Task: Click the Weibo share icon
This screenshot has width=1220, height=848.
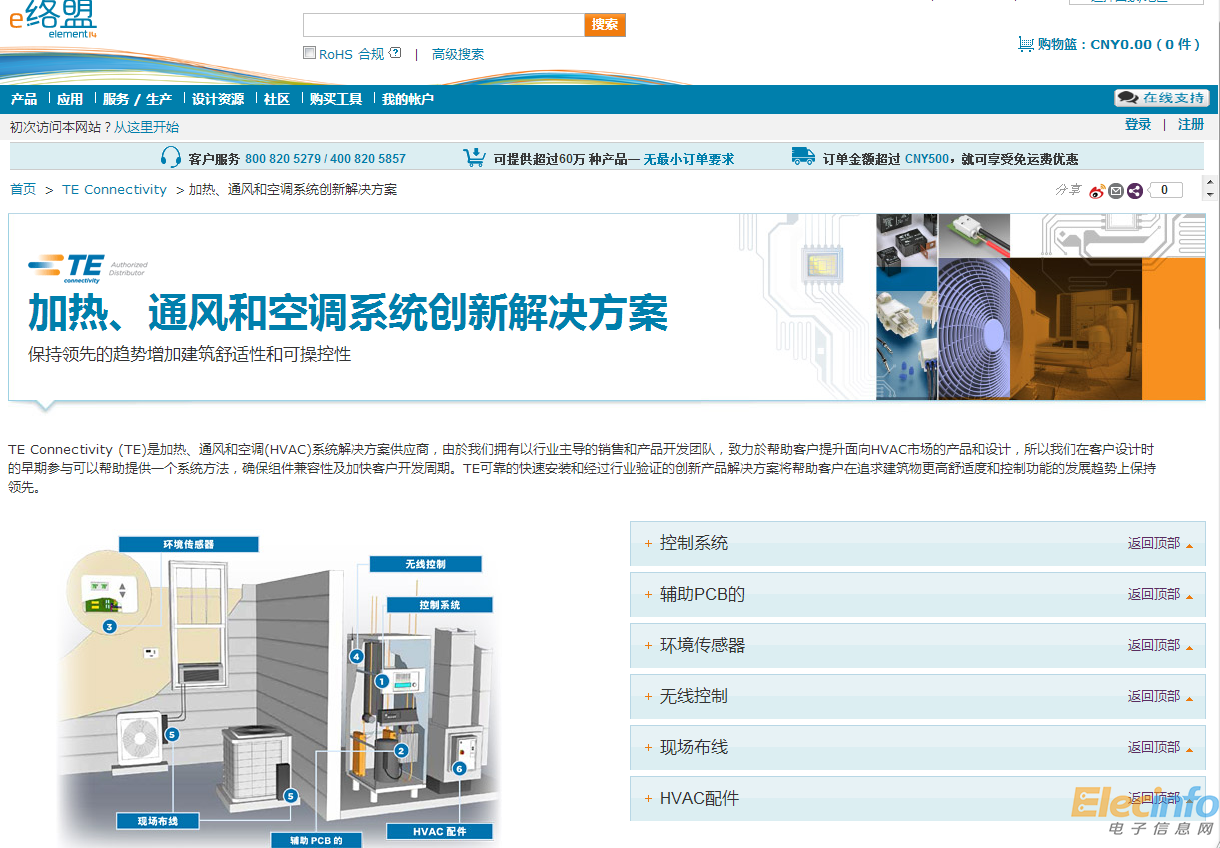Action: pos(1097,191)
